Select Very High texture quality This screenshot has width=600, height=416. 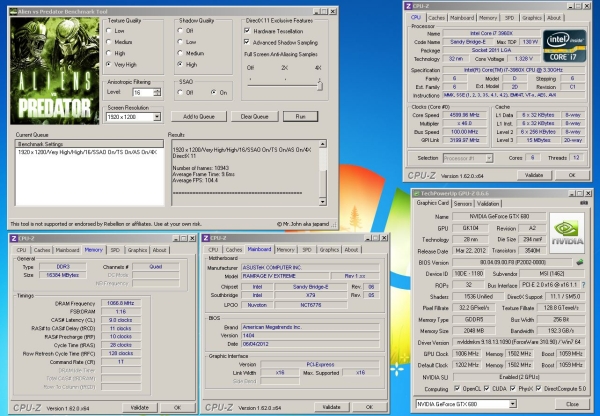[109, 64]
